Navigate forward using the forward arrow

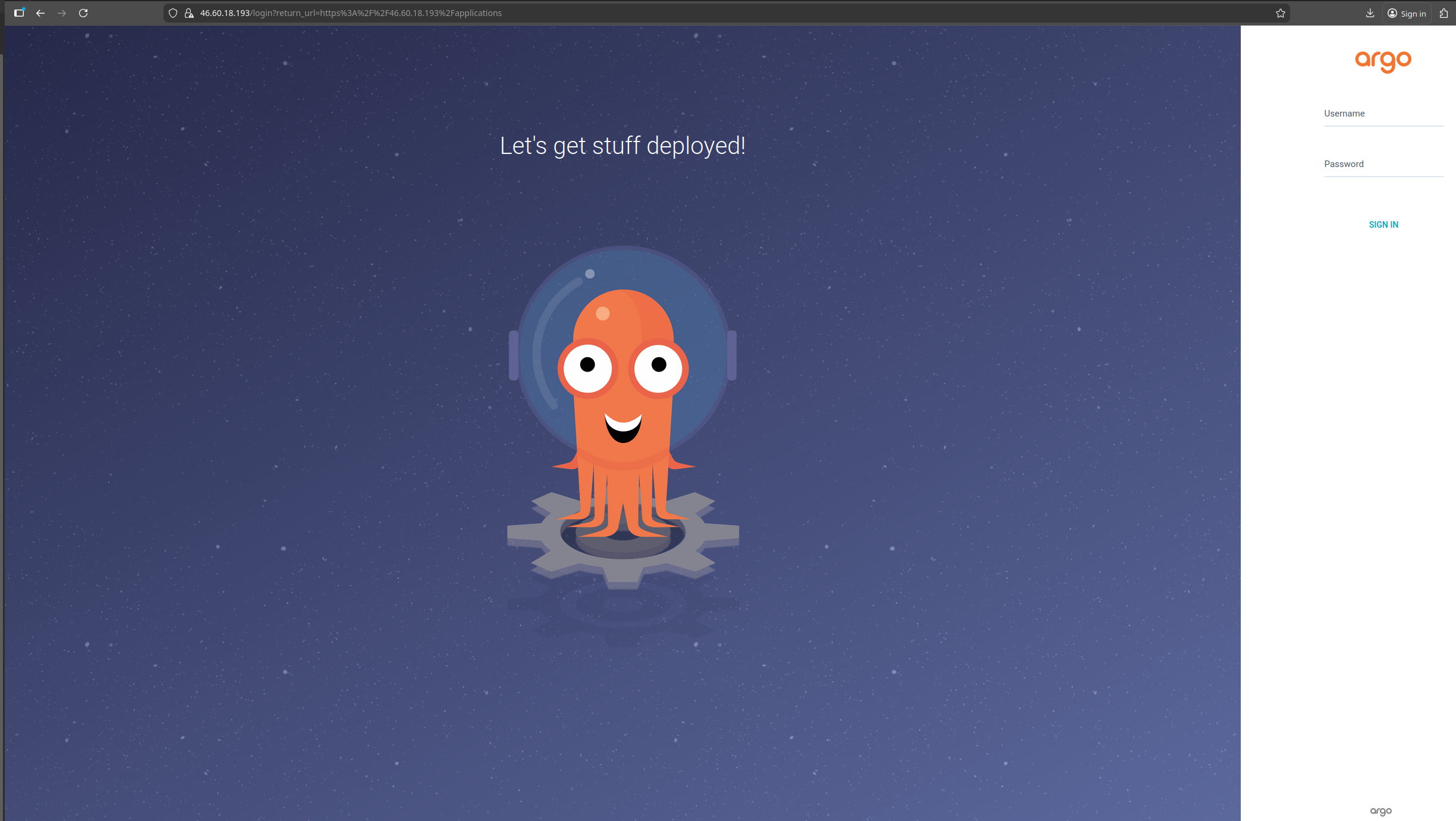coord(62,12)
